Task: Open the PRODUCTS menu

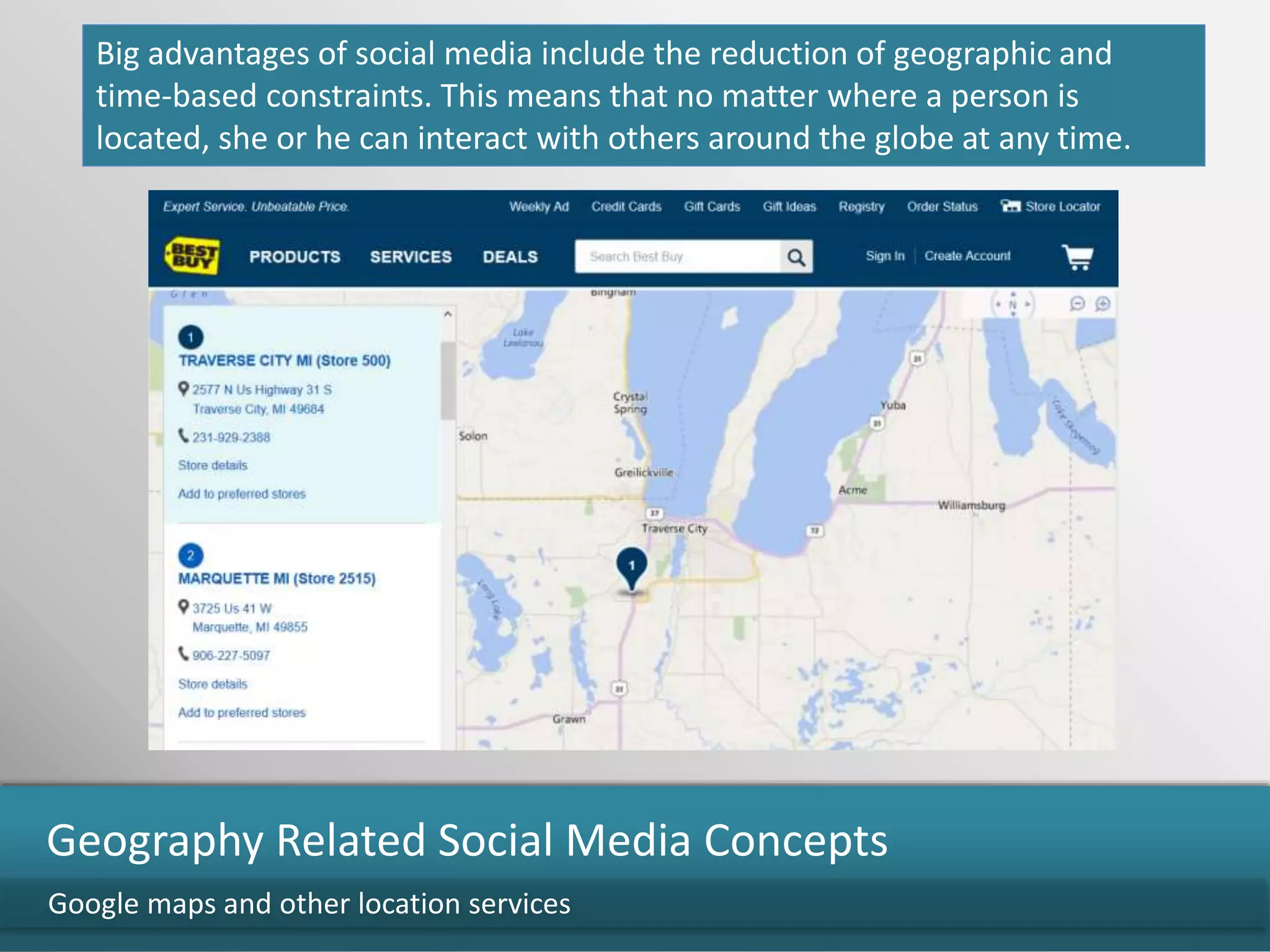Action: point(295,257)
